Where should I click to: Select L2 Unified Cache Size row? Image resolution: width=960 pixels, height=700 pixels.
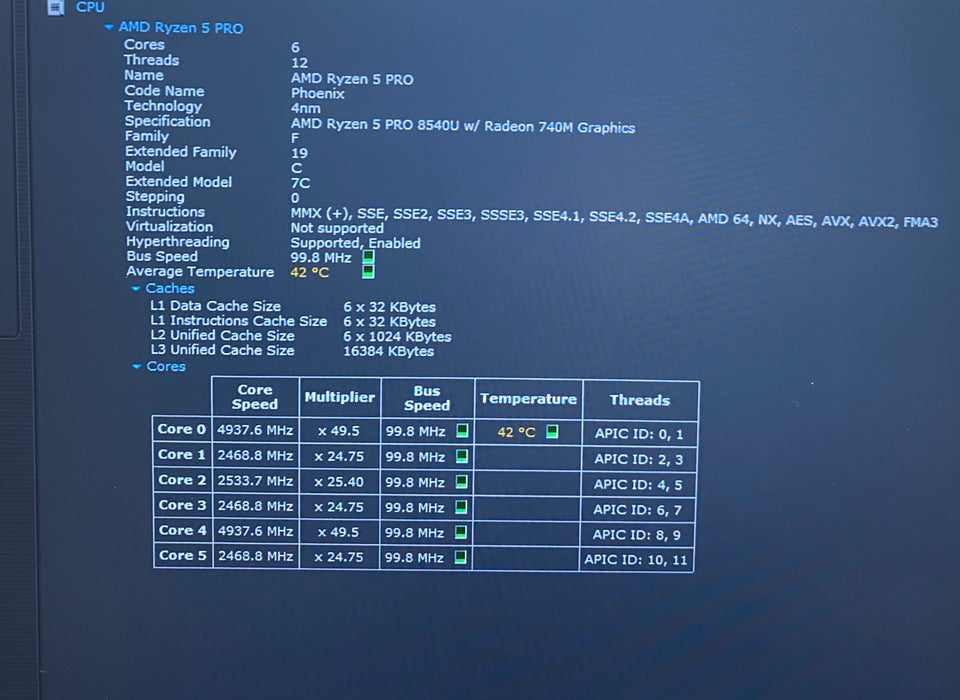click(301, 336)
